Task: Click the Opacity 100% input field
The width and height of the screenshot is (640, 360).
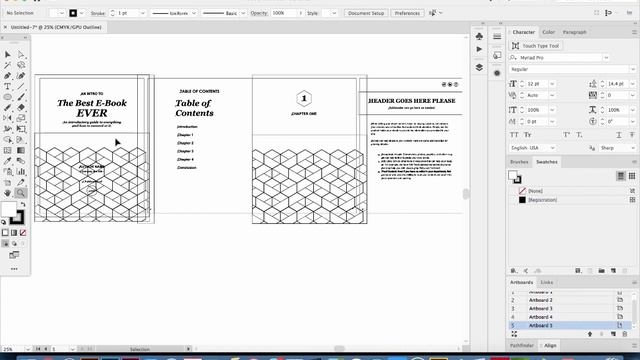Action: [284, 13]
